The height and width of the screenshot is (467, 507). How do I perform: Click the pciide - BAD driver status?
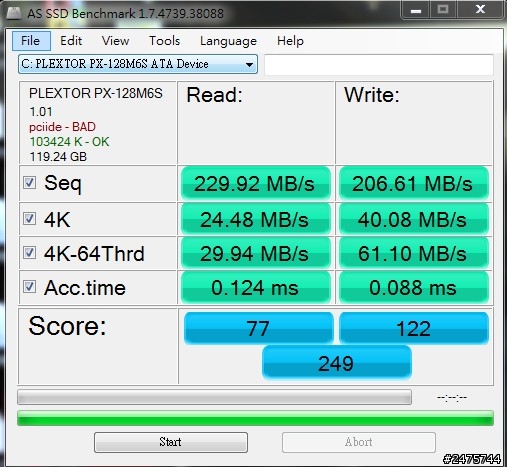[62, 127]
